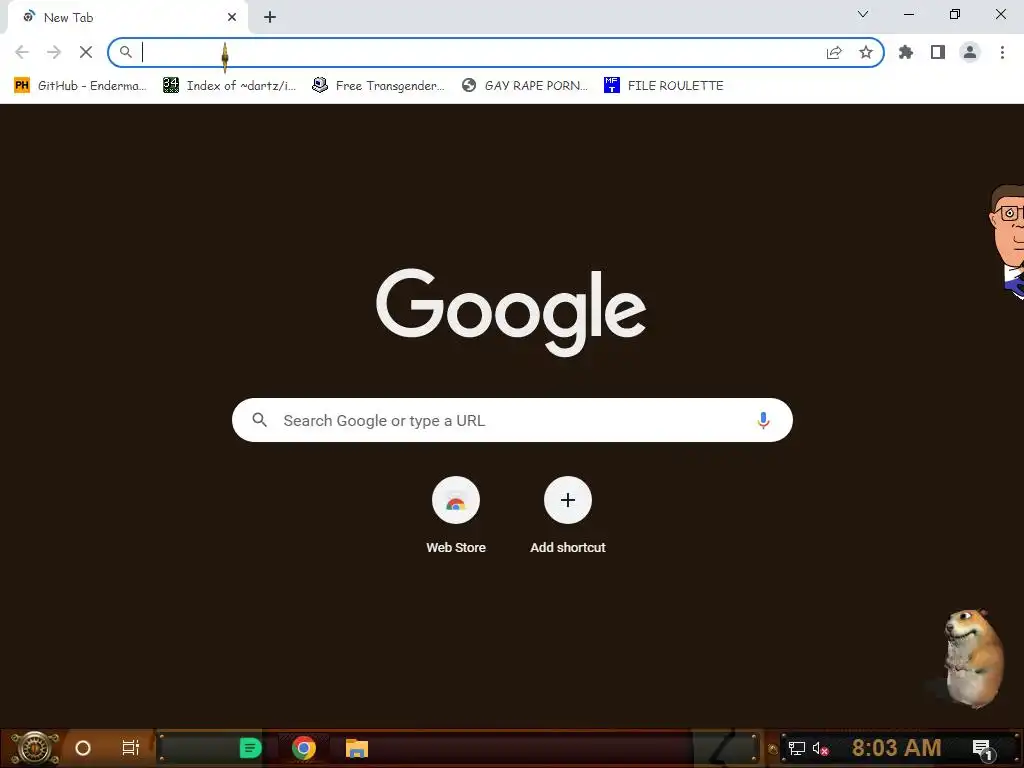This screenshot has height=768, width=1024.
Task: Click the muted volume icon in the tray
Action: (x=820, y=748)
